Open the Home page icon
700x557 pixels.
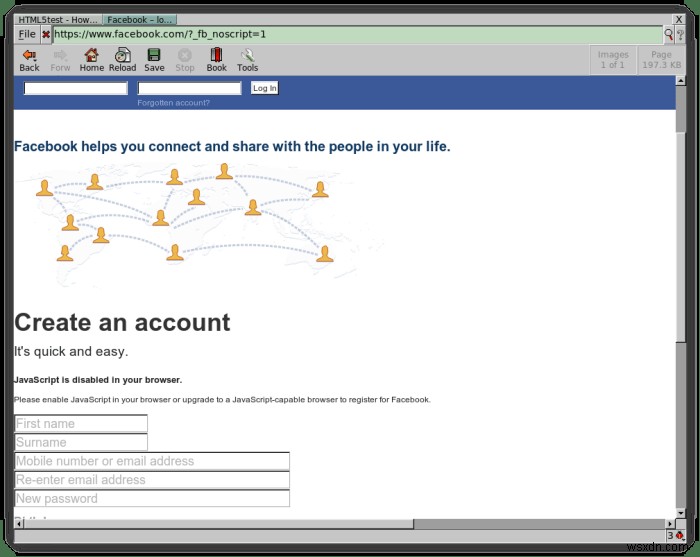[x=92, y=60]
